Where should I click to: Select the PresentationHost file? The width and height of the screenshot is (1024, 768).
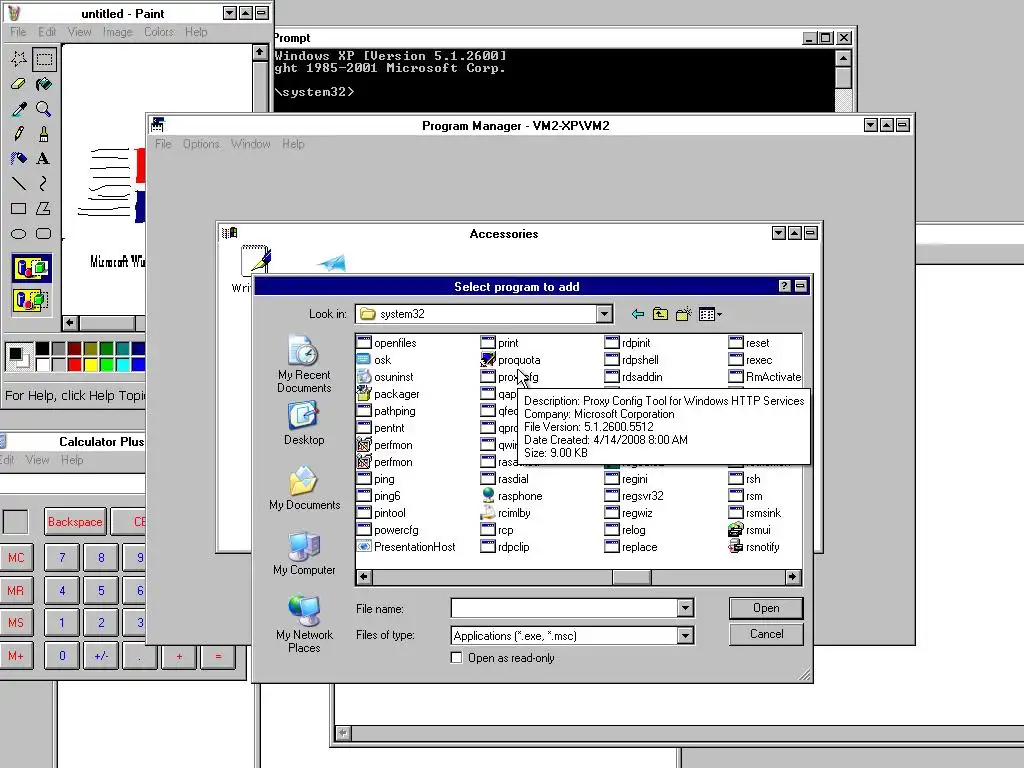point(406,547)
